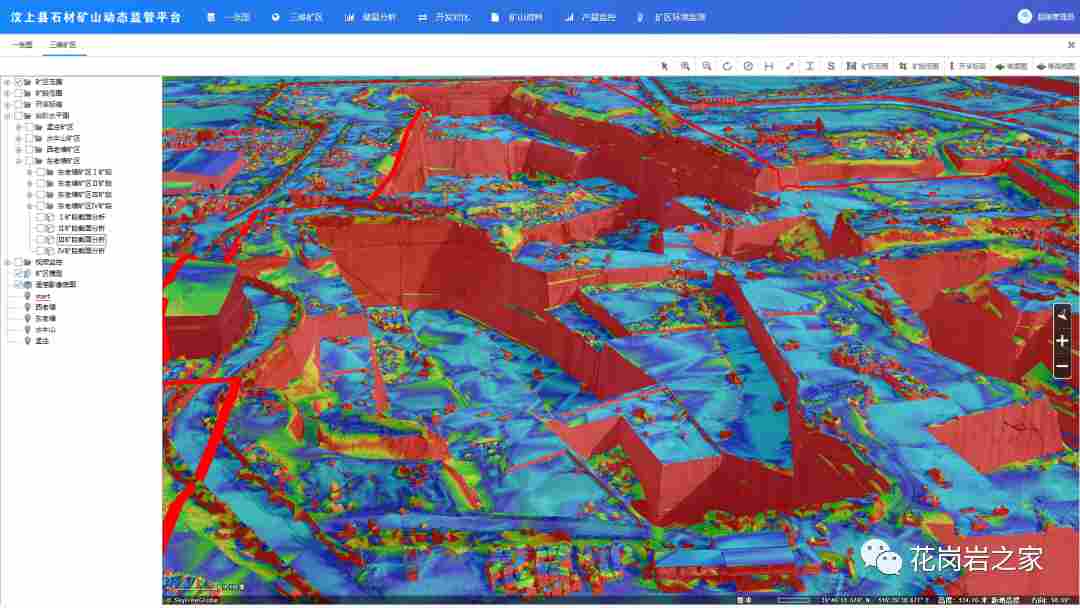This screenshot has height=608, width=1080.
Task: Select the area measure S tool
Action: click(x=831, y=66)
